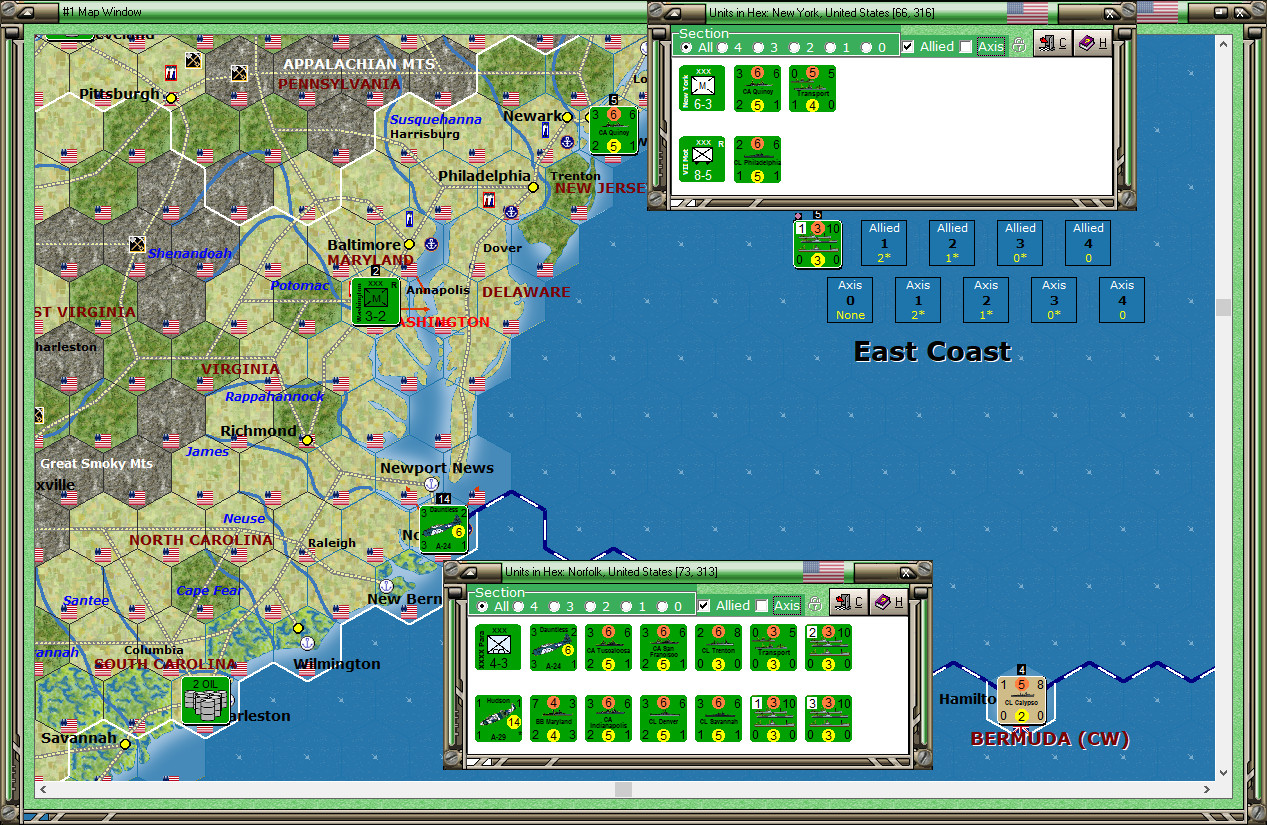Viewport: 1267px width, 825px height.
Task: Select the CA Indianapolis cruiser counter
Action: click(608, 718)
